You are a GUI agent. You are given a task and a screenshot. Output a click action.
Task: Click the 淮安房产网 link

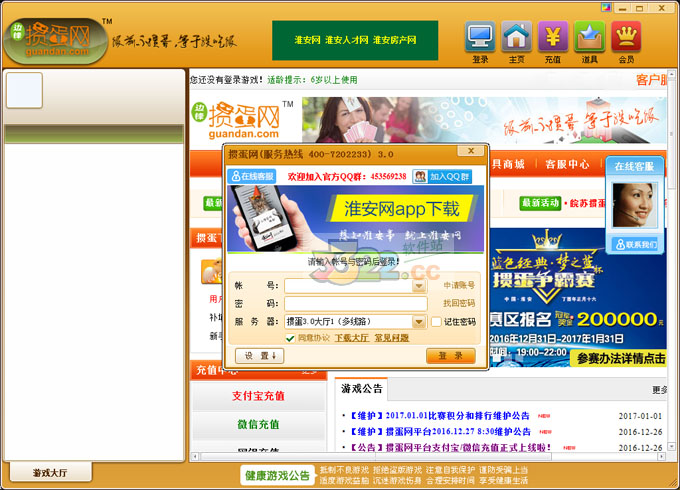[394, 40]
